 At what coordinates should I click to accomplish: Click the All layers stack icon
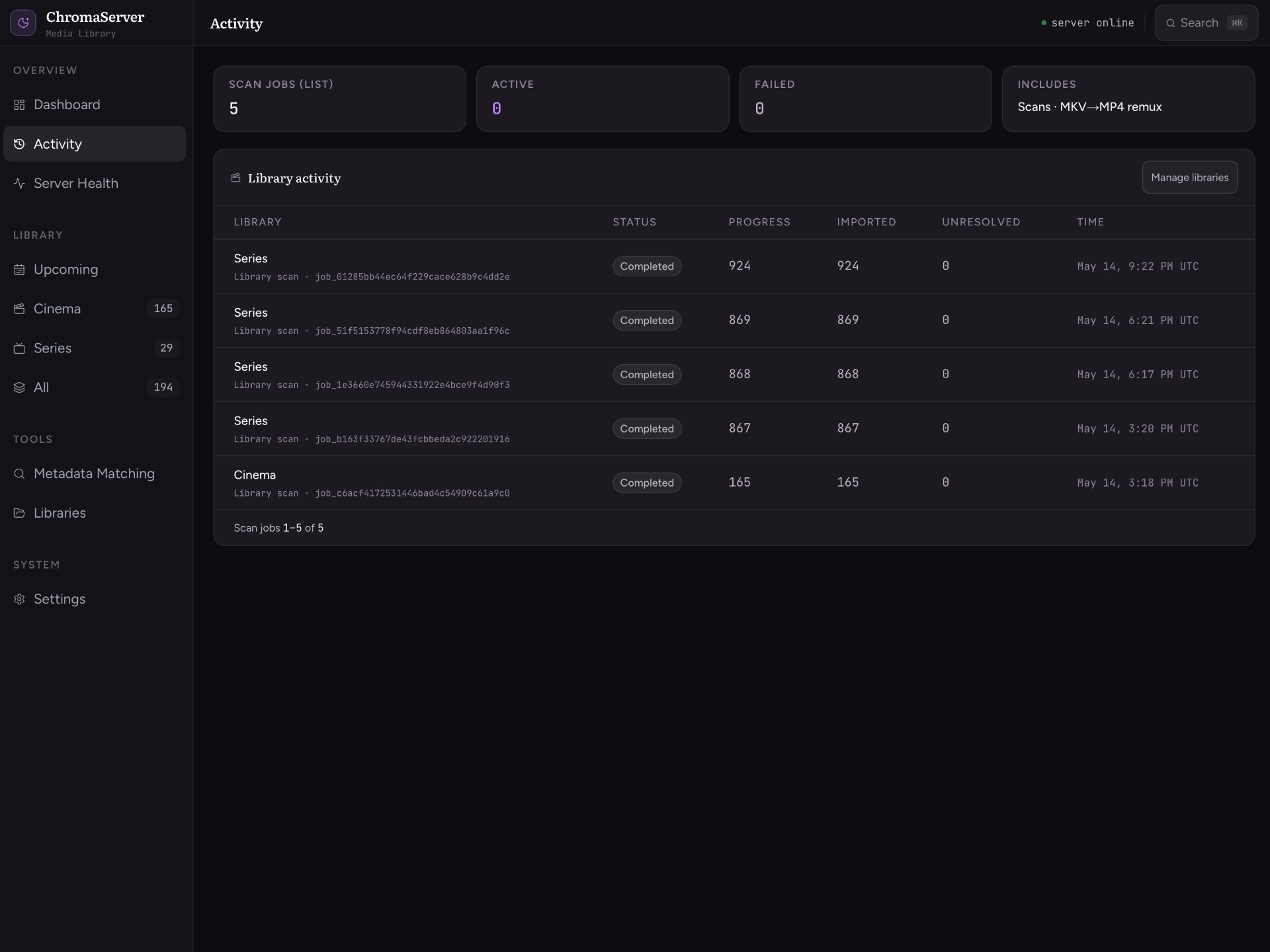[x=19, y=387]
